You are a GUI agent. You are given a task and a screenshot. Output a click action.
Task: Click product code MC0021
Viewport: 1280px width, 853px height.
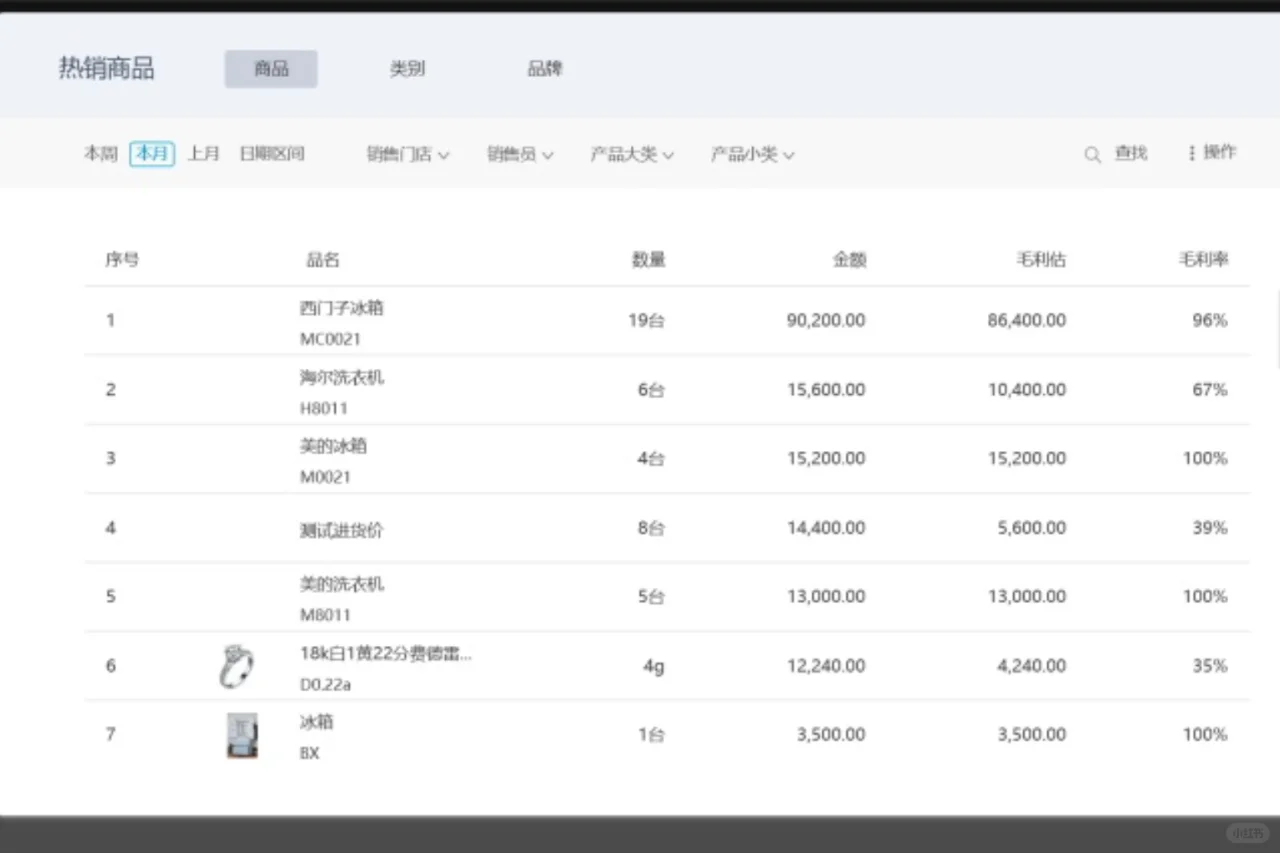pyautogui.click(x=330, y=339)
